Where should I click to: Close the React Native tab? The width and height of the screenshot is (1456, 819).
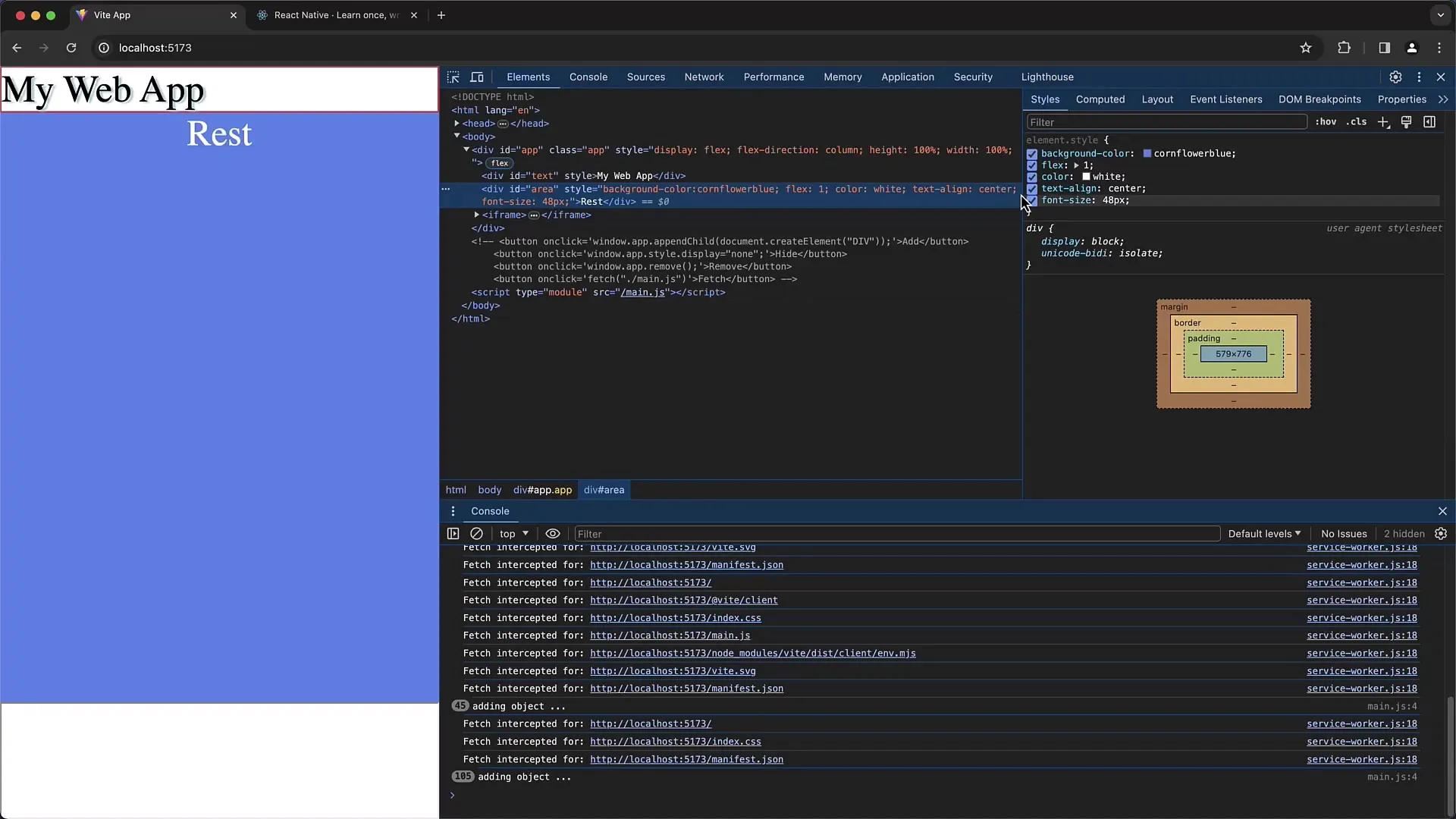pos(414,15)
